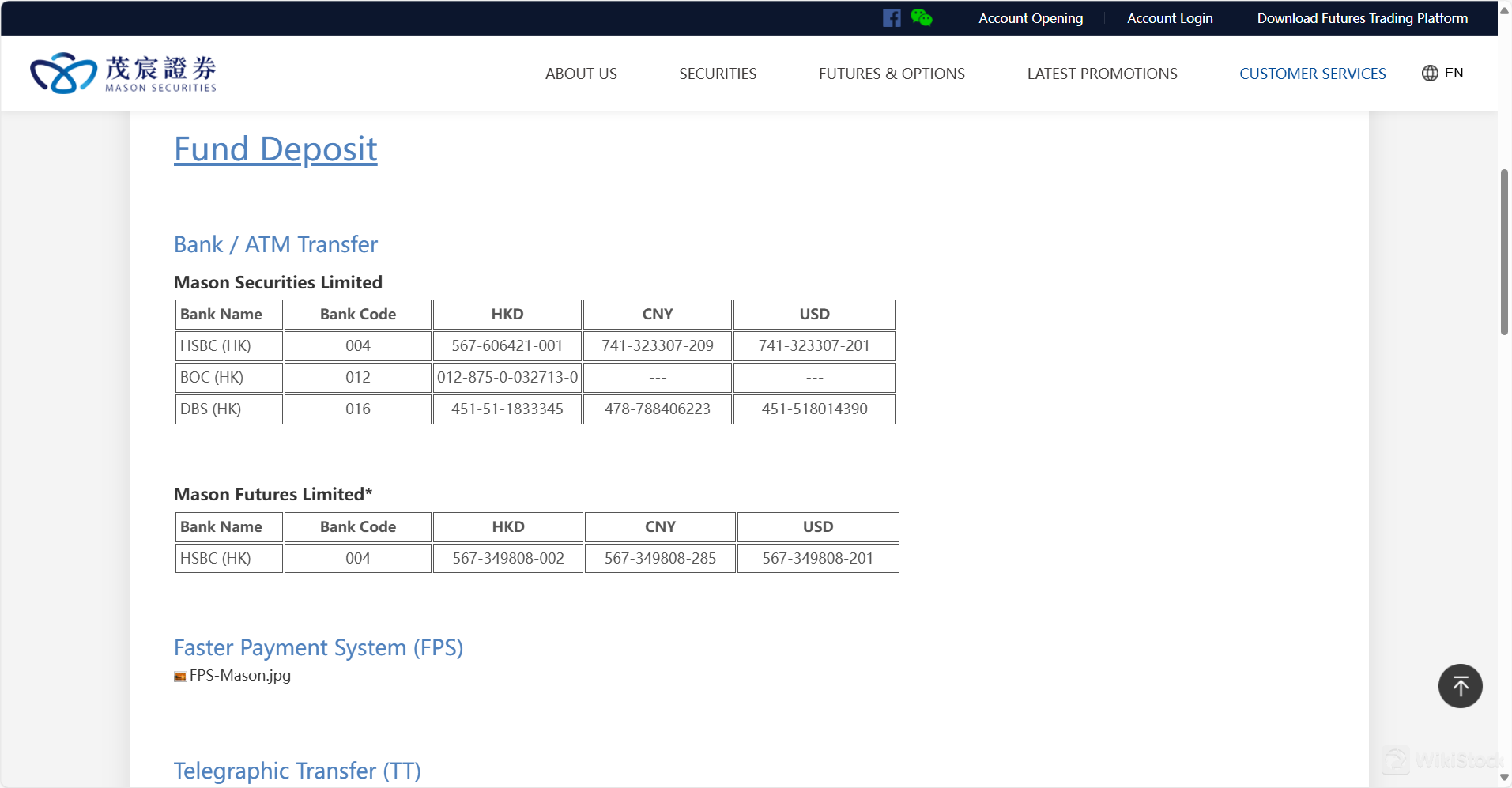Open the Facebook page icon
This screenshot has height=788, width=1512.
click(x=892, y=18)
